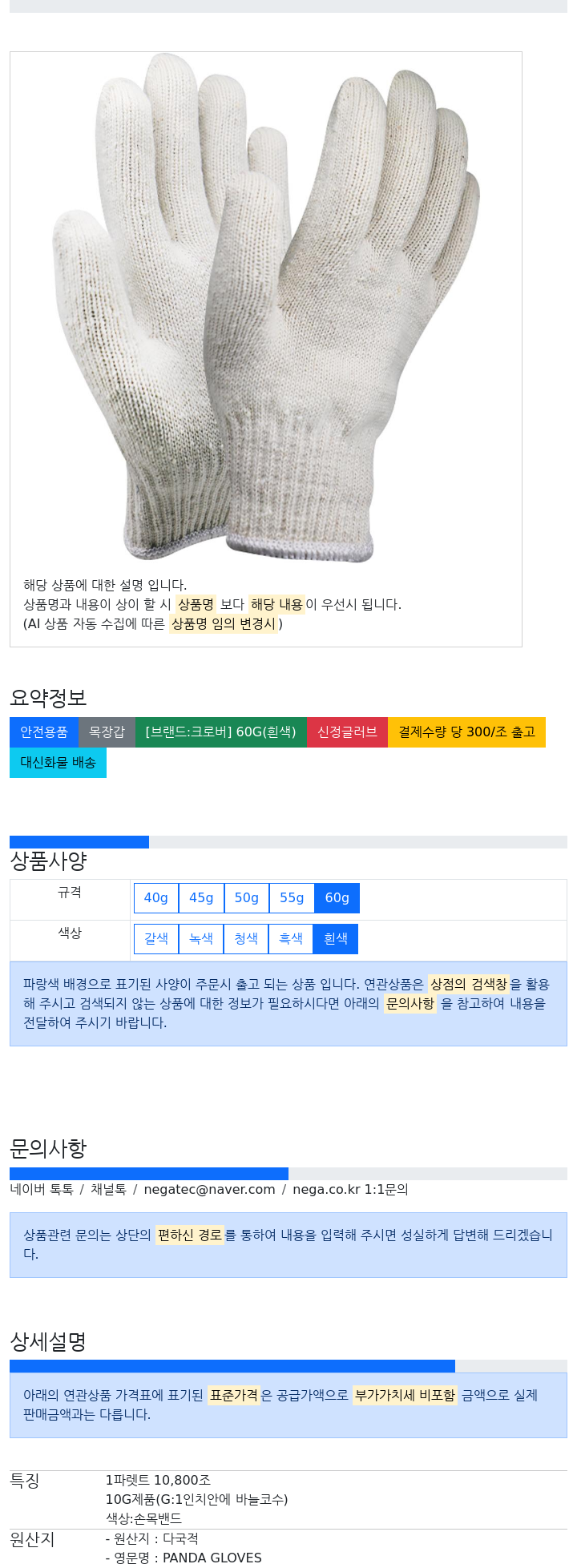Pick the 갈색 color option
The width and height of the screenshot is (577, 1568).
coord(156,939)
